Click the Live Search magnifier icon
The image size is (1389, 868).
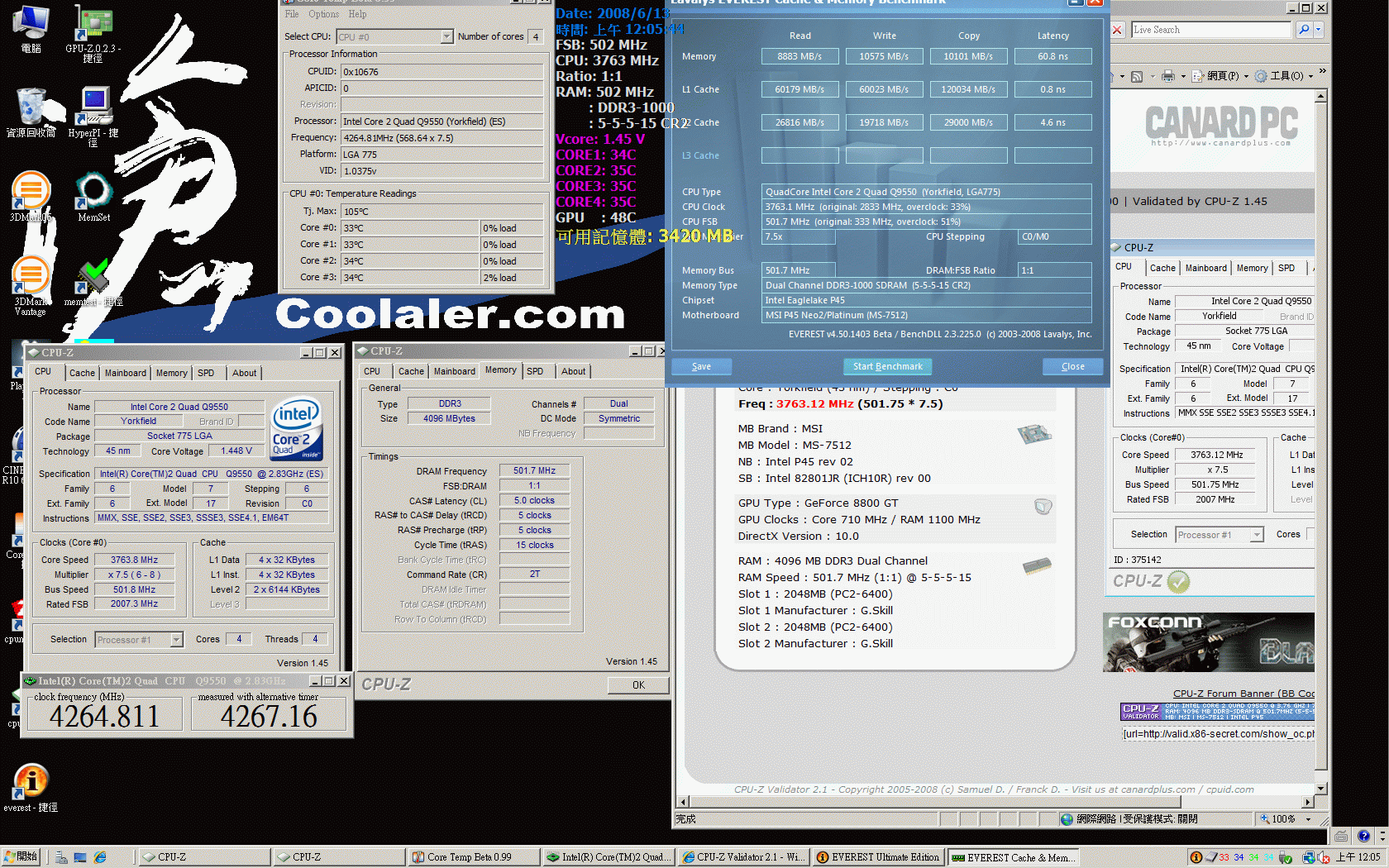1304,30
